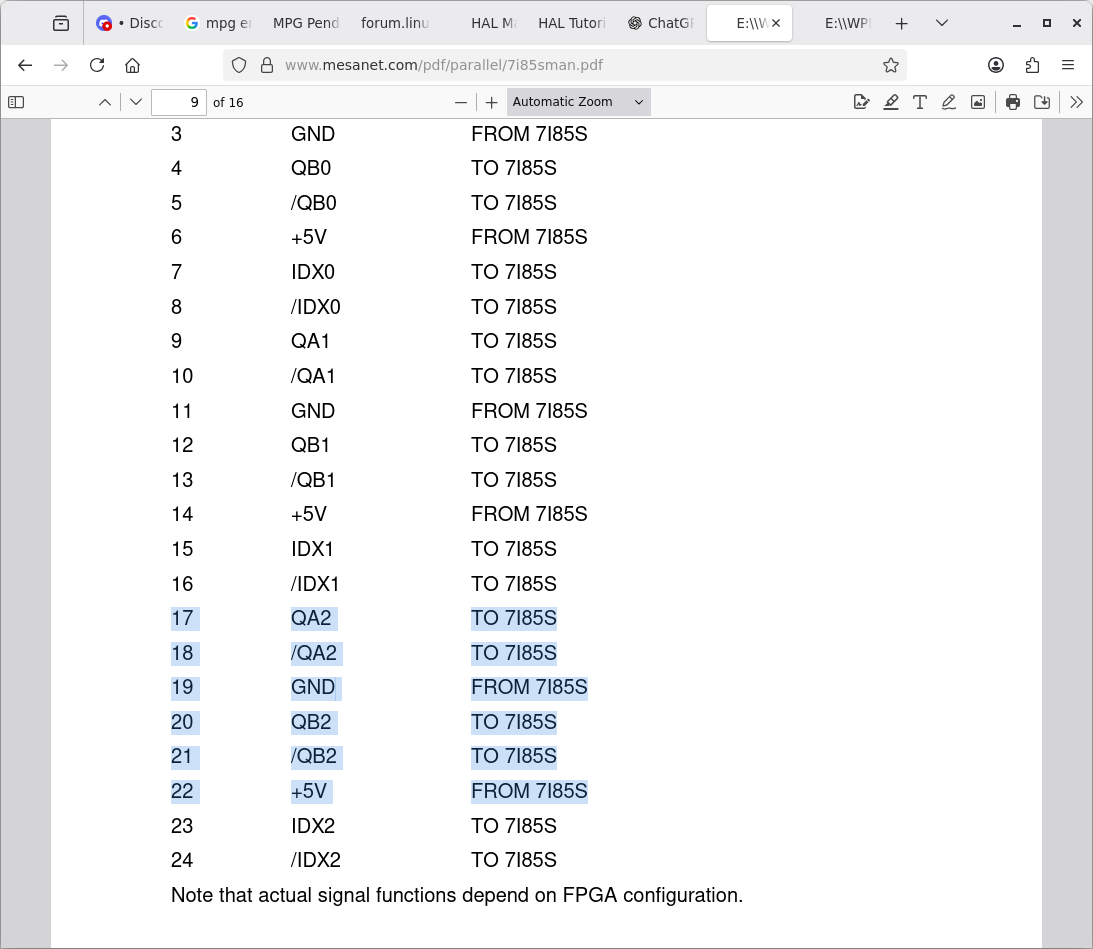Save the PDF via the download icon

1042,102
